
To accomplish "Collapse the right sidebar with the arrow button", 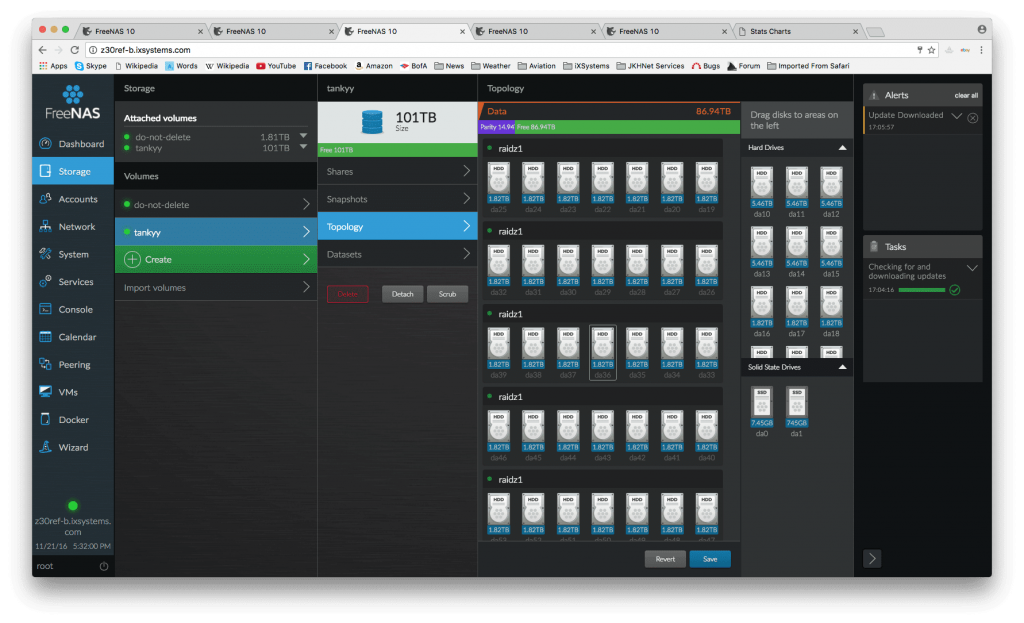I will [x=872, y=558].
